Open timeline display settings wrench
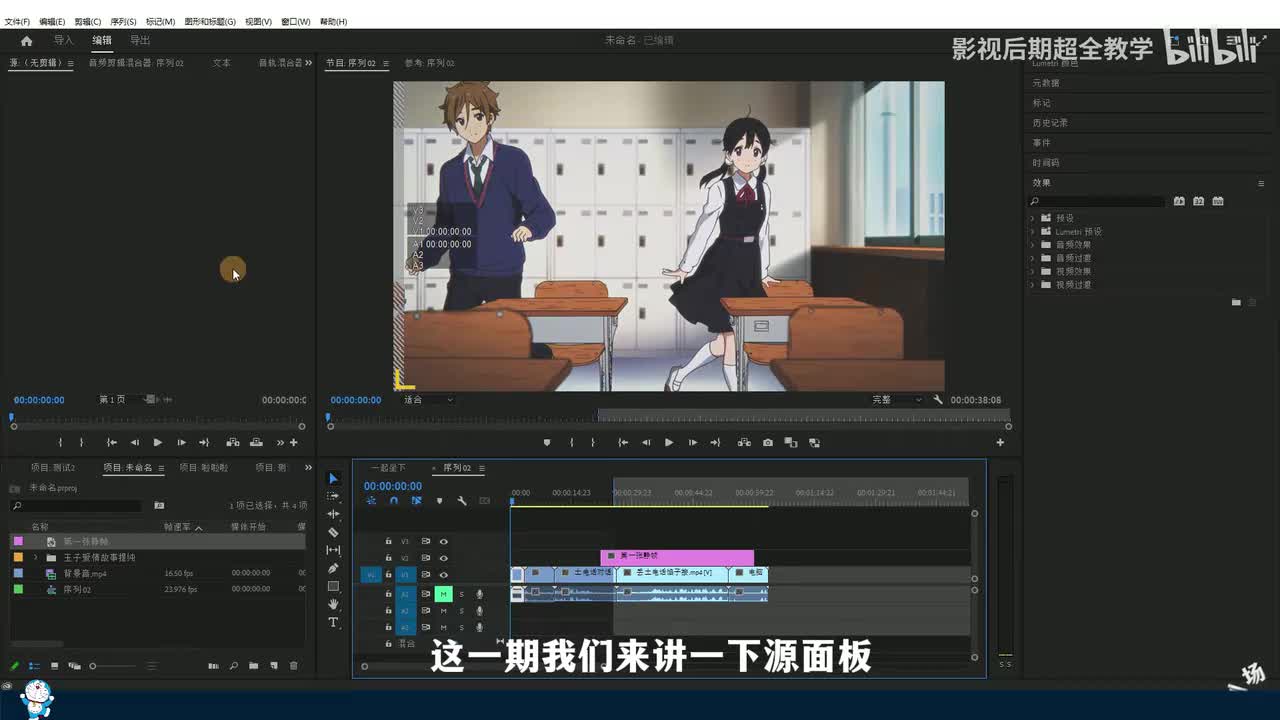The height and width of the screenshot is (720, 1280). [462, 501]
